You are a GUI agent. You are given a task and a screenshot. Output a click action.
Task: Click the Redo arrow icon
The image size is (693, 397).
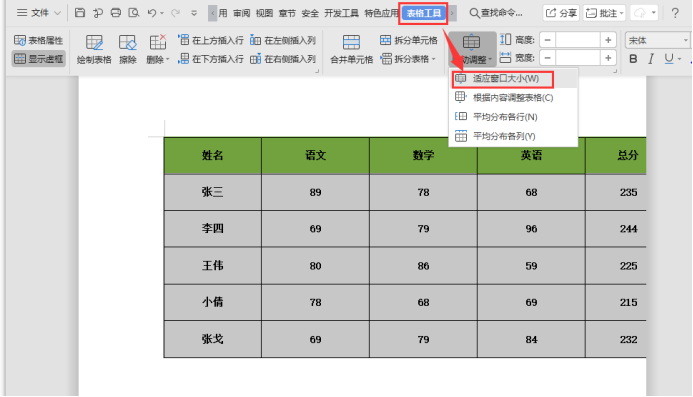[x=175, y=13]
